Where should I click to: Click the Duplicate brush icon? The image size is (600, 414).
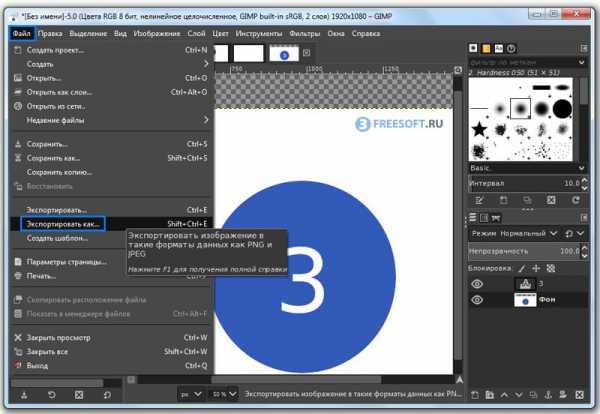point(527,200)
